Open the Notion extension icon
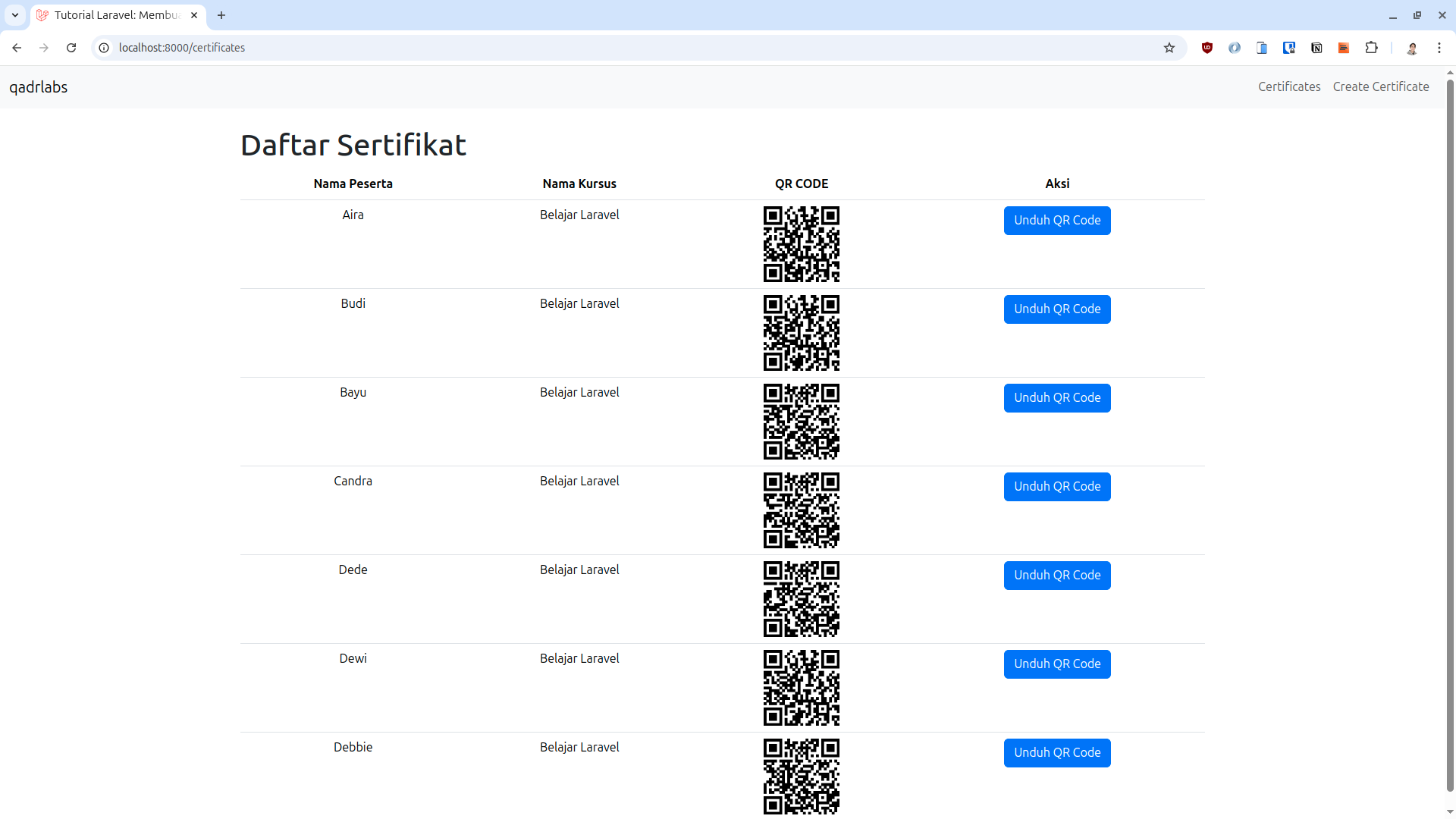1456x819 pixels. click(1316, 48)
